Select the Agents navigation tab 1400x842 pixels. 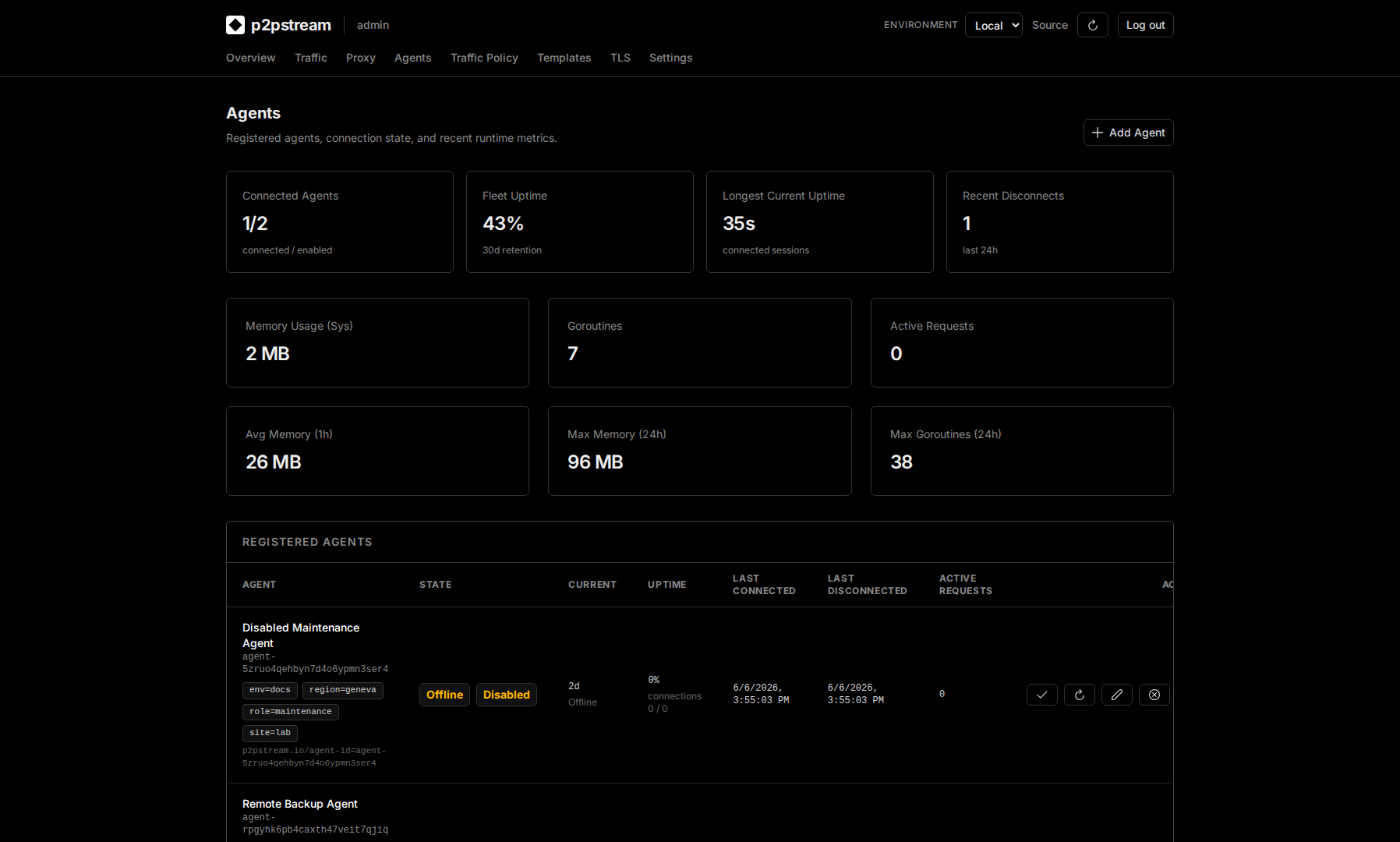point(412,58)
